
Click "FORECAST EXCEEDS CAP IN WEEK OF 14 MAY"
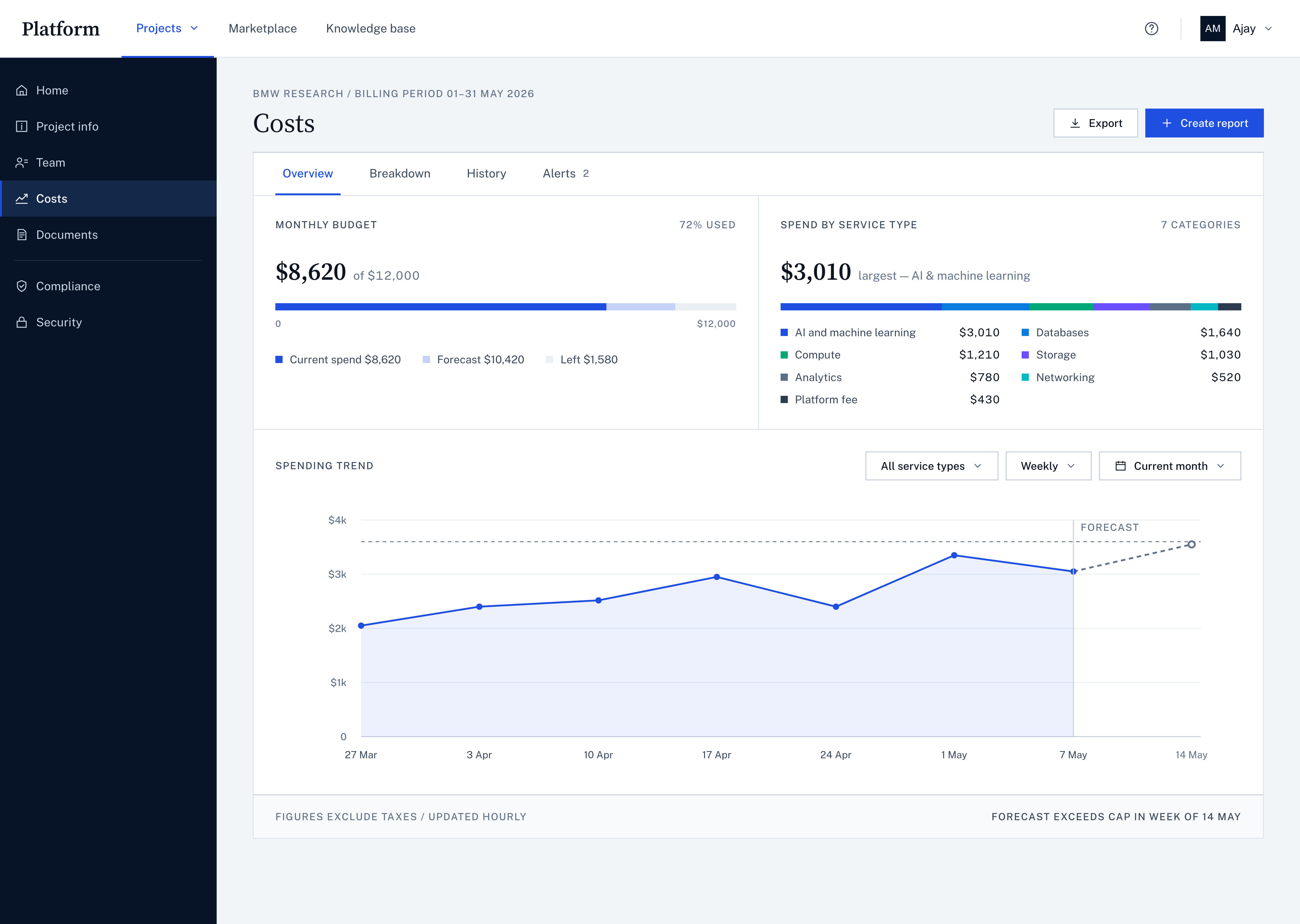coord(1116,817)
